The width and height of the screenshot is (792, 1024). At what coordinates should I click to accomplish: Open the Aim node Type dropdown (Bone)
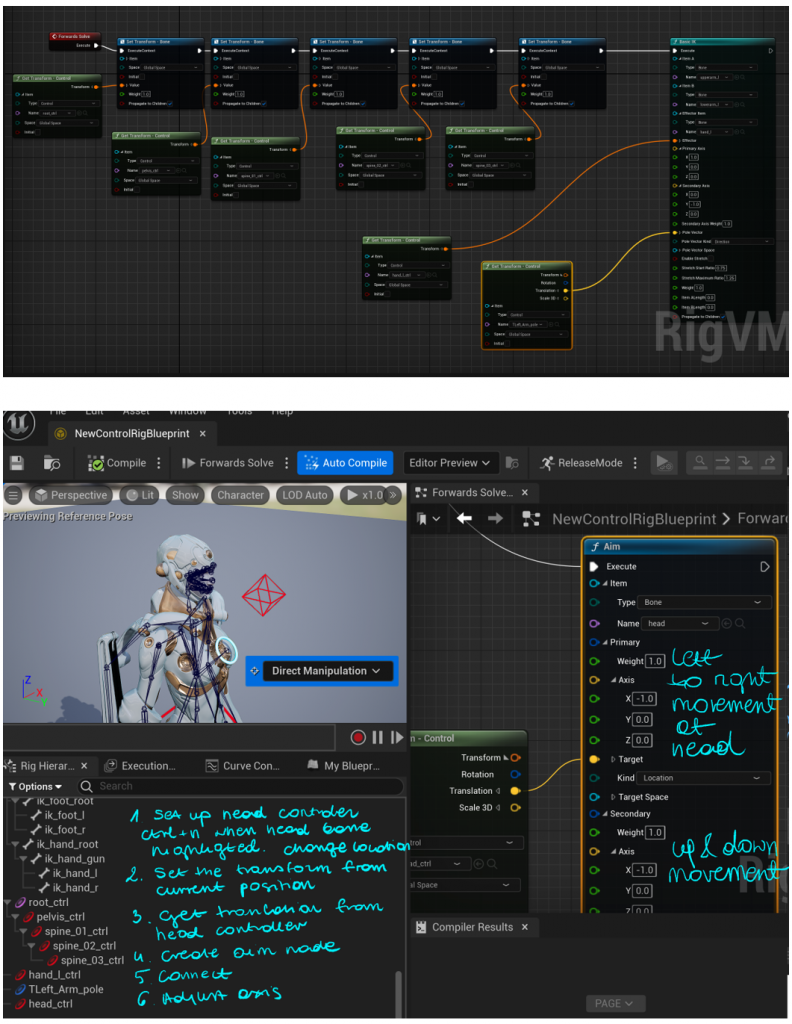click(705, 602)
